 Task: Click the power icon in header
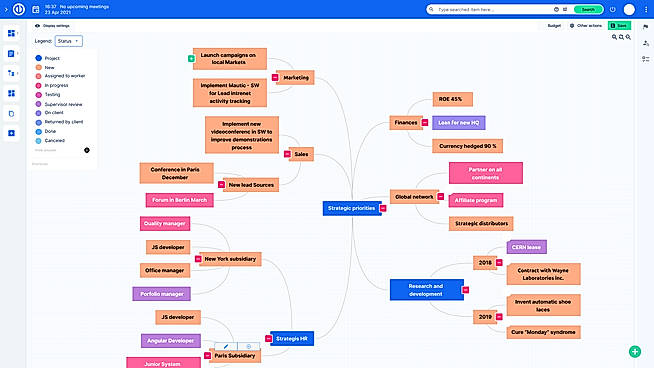coord(612,9)
